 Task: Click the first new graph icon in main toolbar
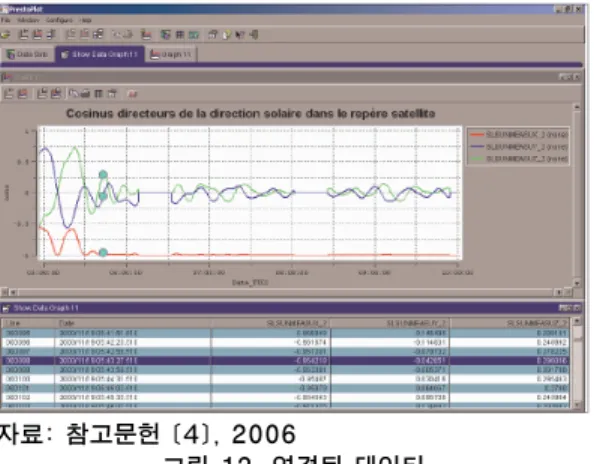pyautogui.click(x=24, y=35)
